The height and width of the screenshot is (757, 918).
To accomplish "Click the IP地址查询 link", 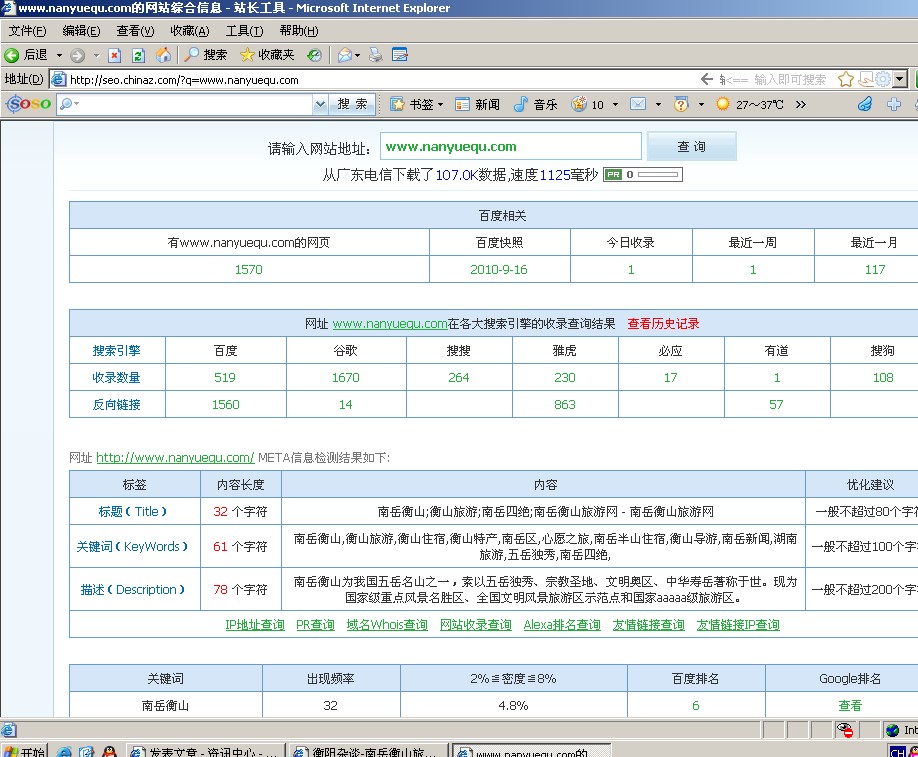I will point(255,625).
